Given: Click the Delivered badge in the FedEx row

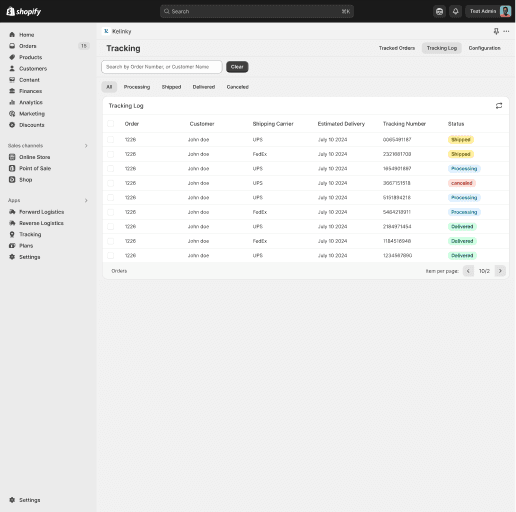Looking at the screenshot, I should [x=462, y=241].
